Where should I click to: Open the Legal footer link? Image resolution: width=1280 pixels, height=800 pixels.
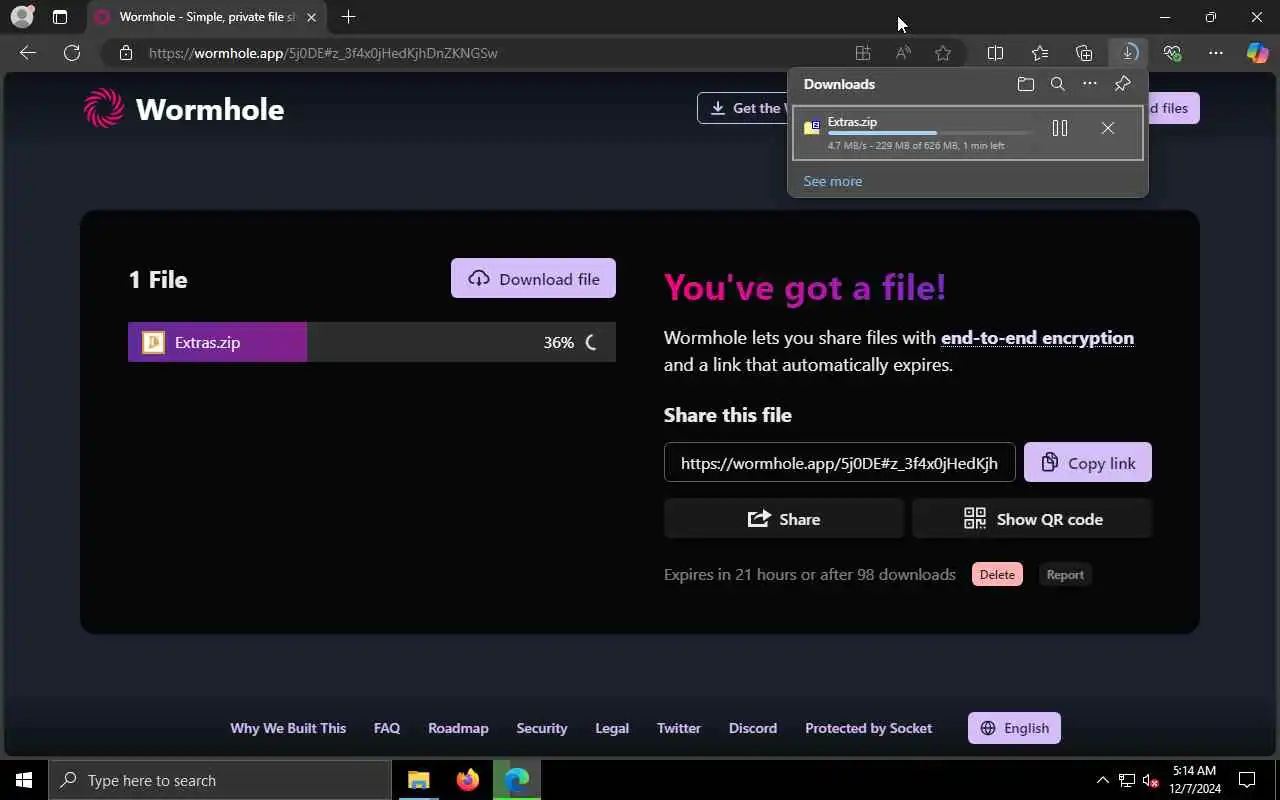tap(612, 728)
